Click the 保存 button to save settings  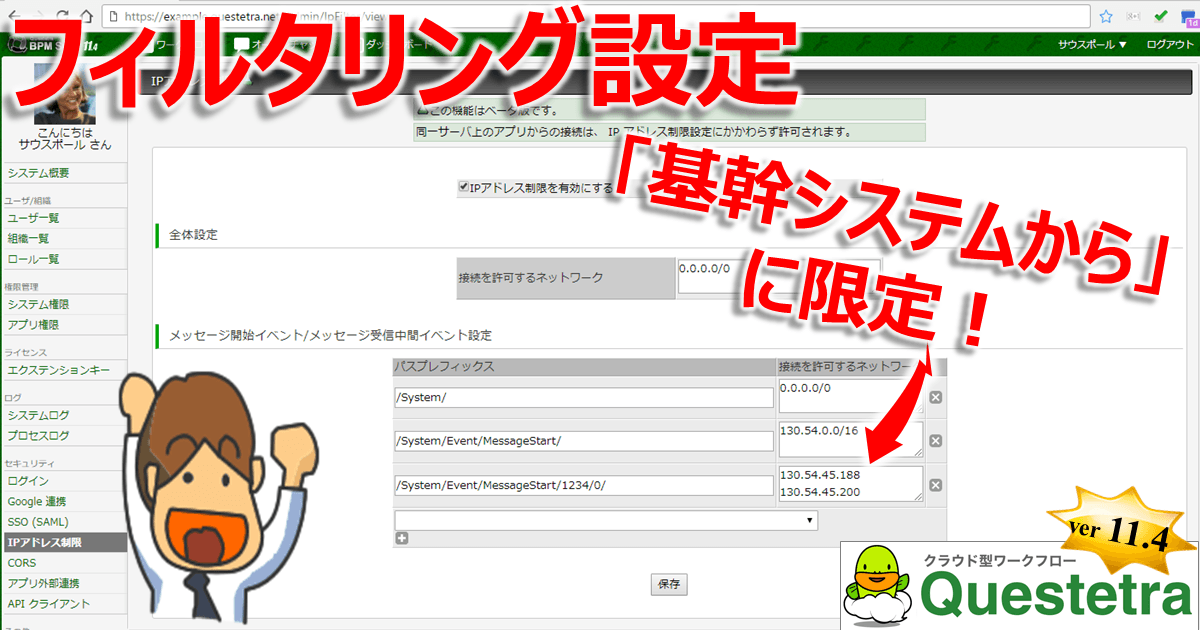(x=668, y=584)
